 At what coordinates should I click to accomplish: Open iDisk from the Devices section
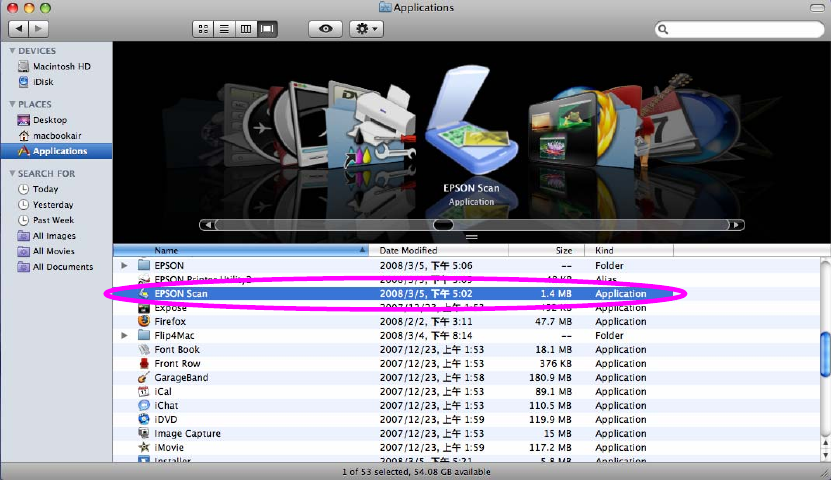click(x=45, y=81)
